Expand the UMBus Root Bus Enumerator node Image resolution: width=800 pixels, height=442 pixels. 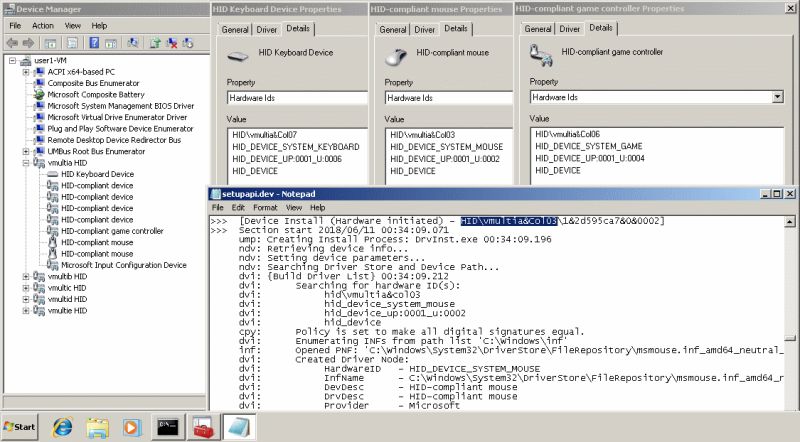coord(26,152)
